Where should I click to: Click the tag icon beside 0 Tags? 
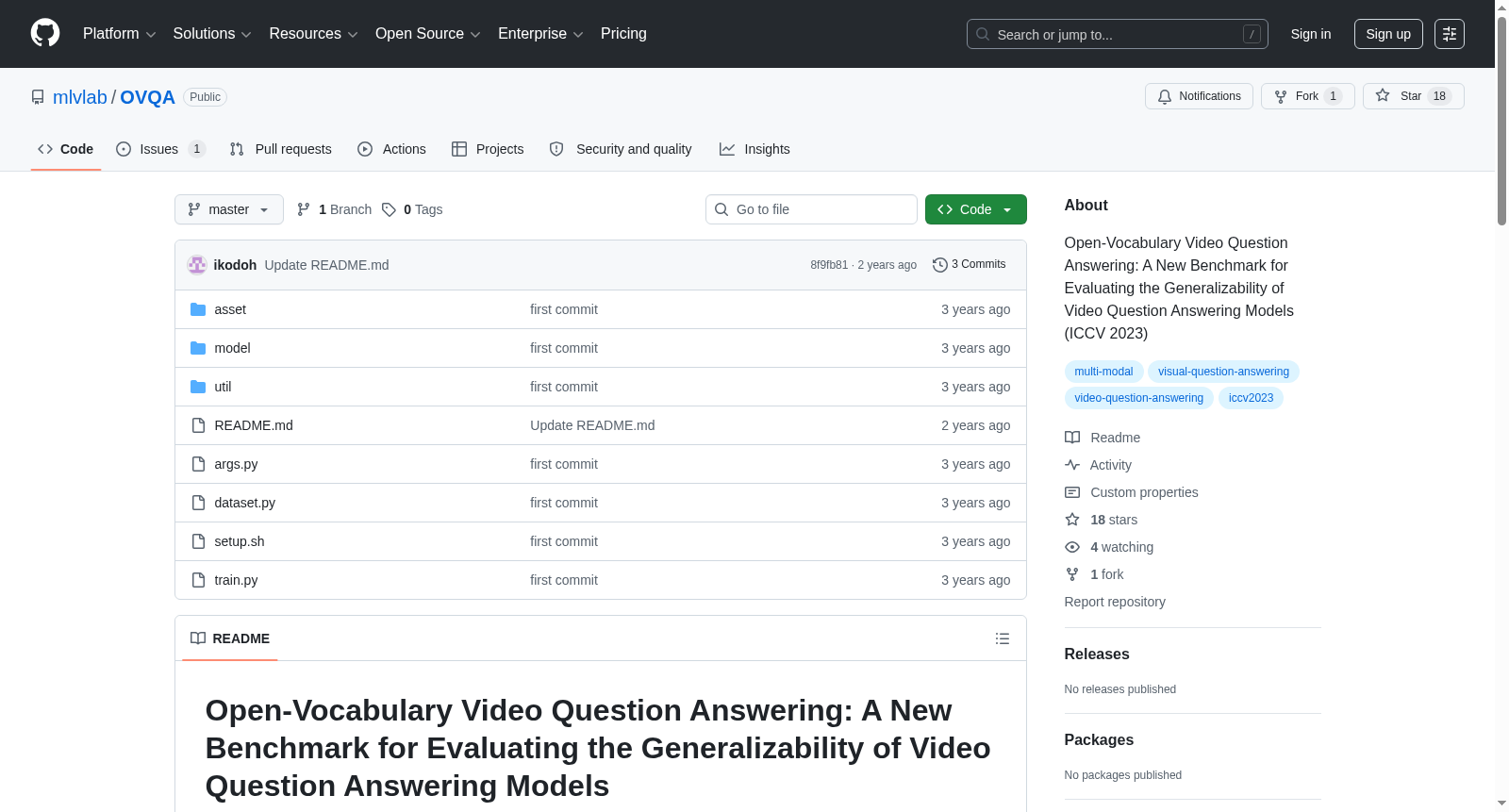click(x=389, y=209)
